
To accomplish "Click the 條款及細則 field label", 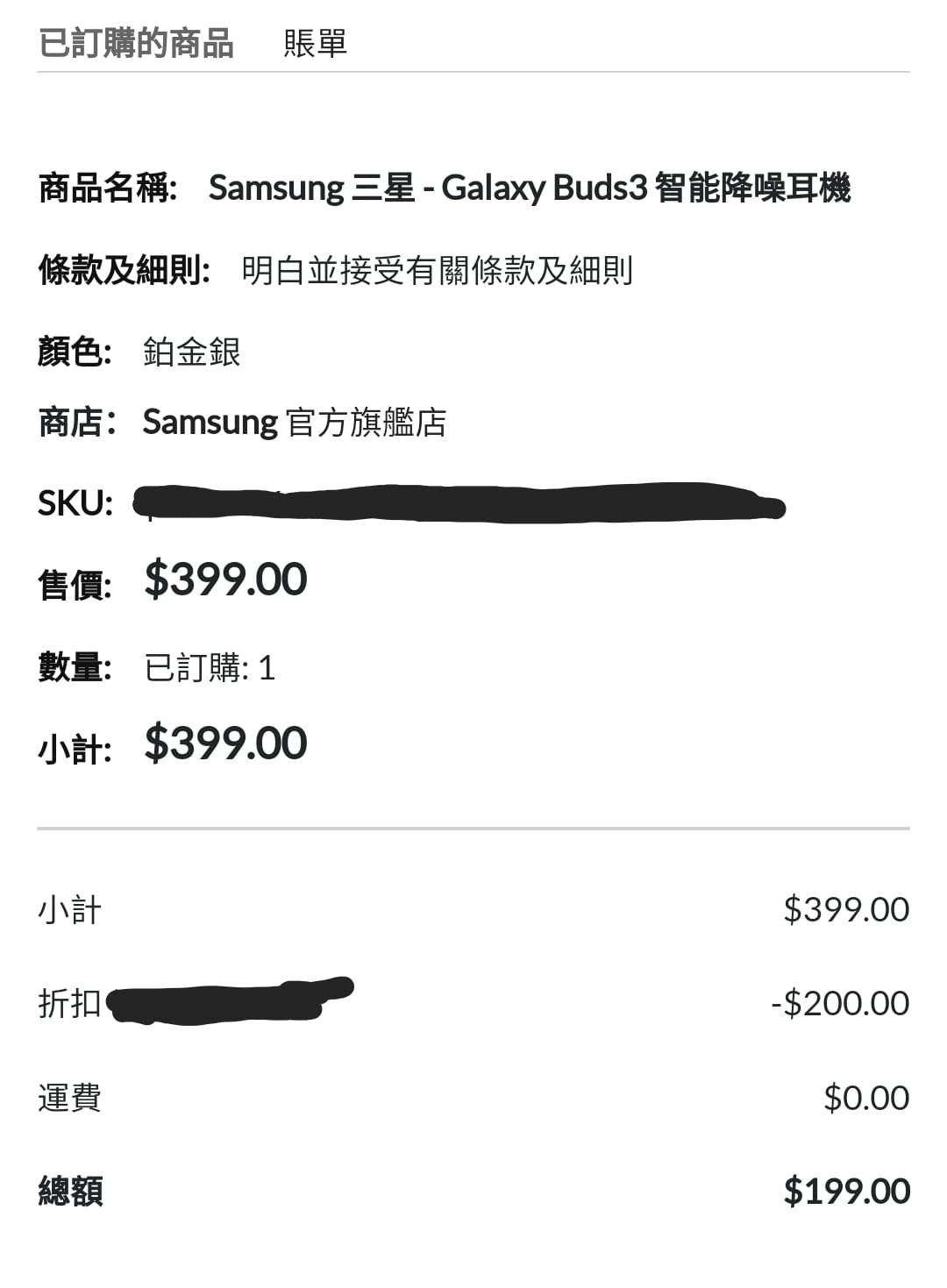I will point(125,270).
